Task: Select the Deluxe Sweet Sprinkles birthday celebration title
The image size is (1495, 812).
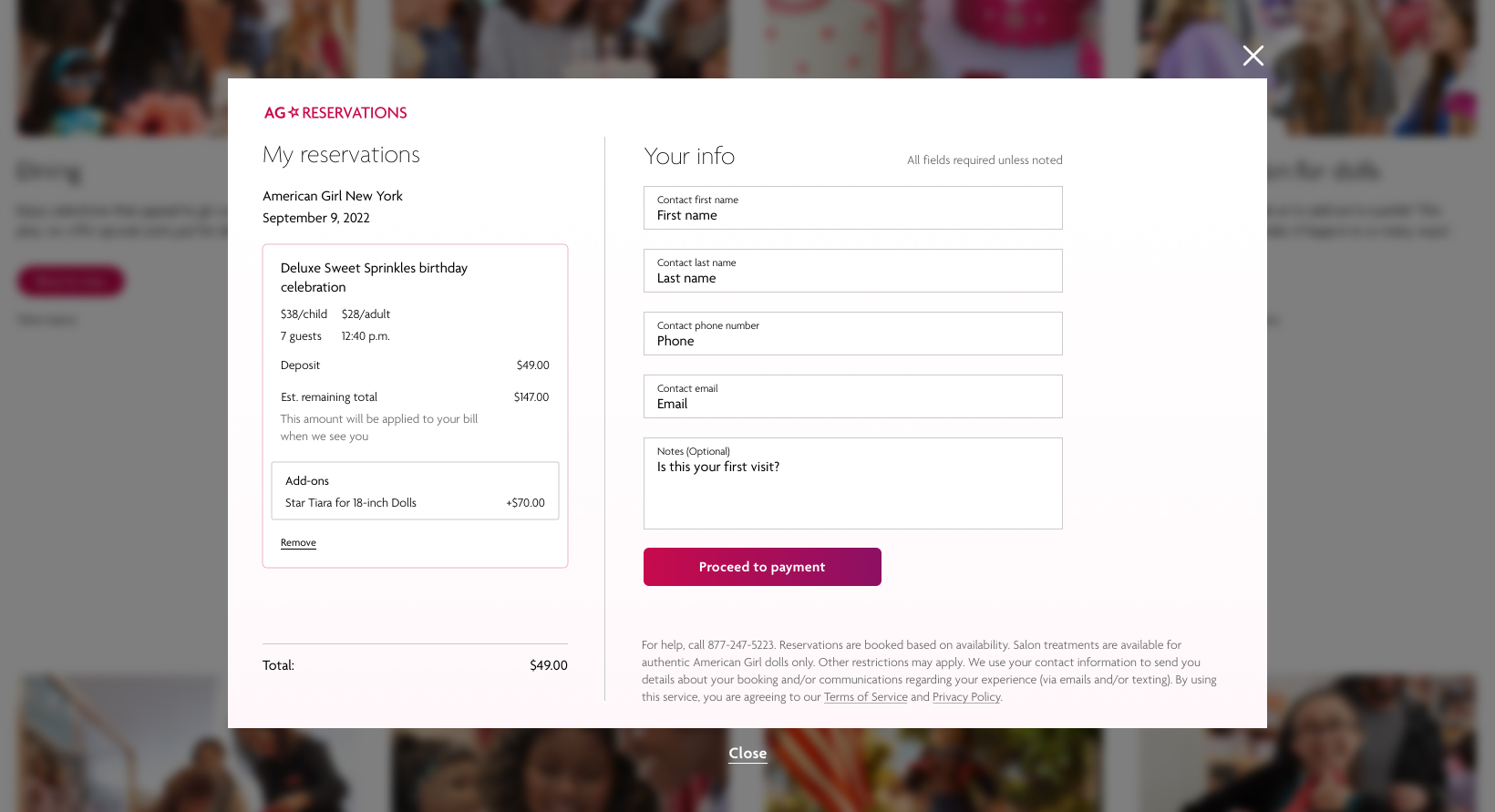Action: [x=374, y=277]
